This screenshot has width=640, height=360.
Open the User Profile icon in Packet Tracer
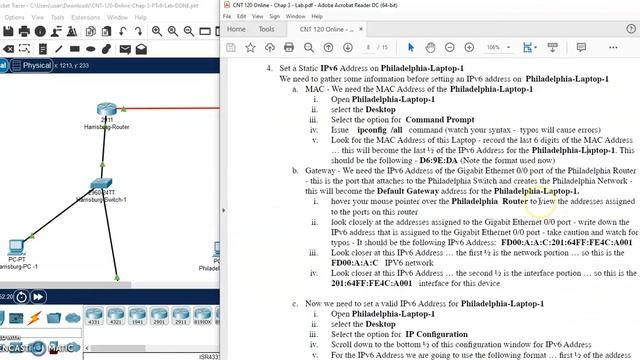point(56,31)
